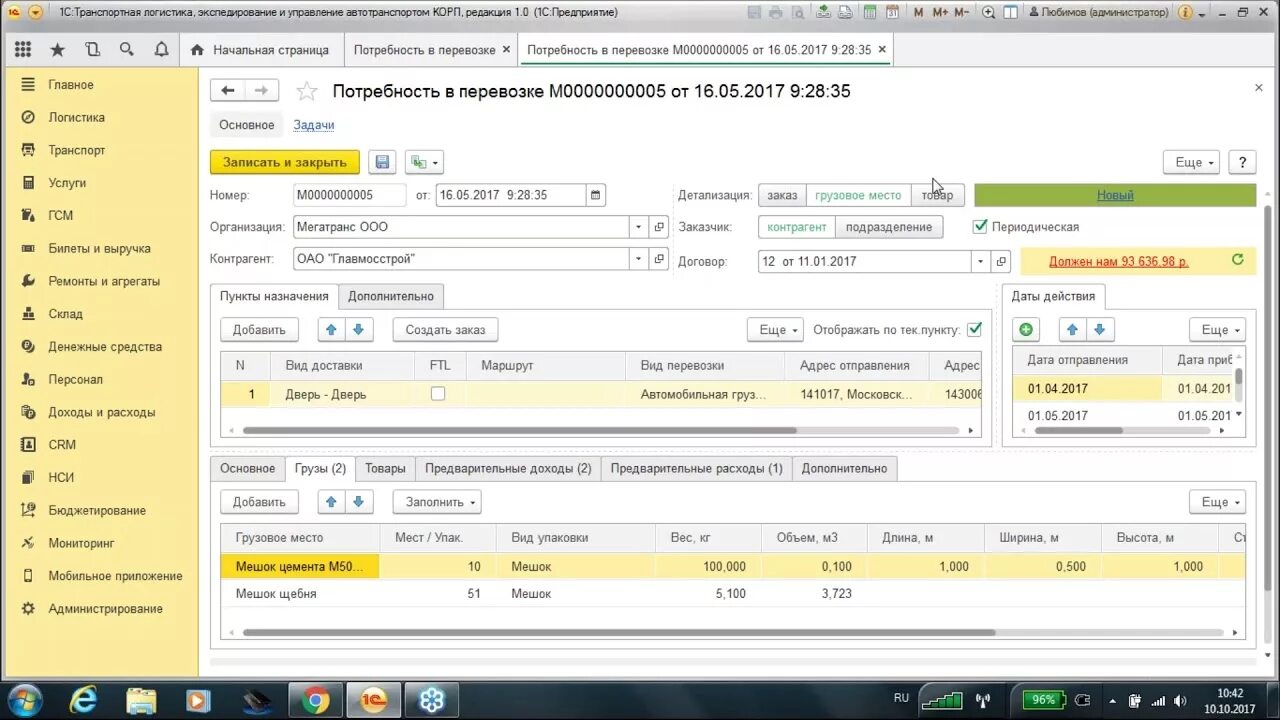
Task: Save document with floppy disk icon
Action: tap(382, 162)
